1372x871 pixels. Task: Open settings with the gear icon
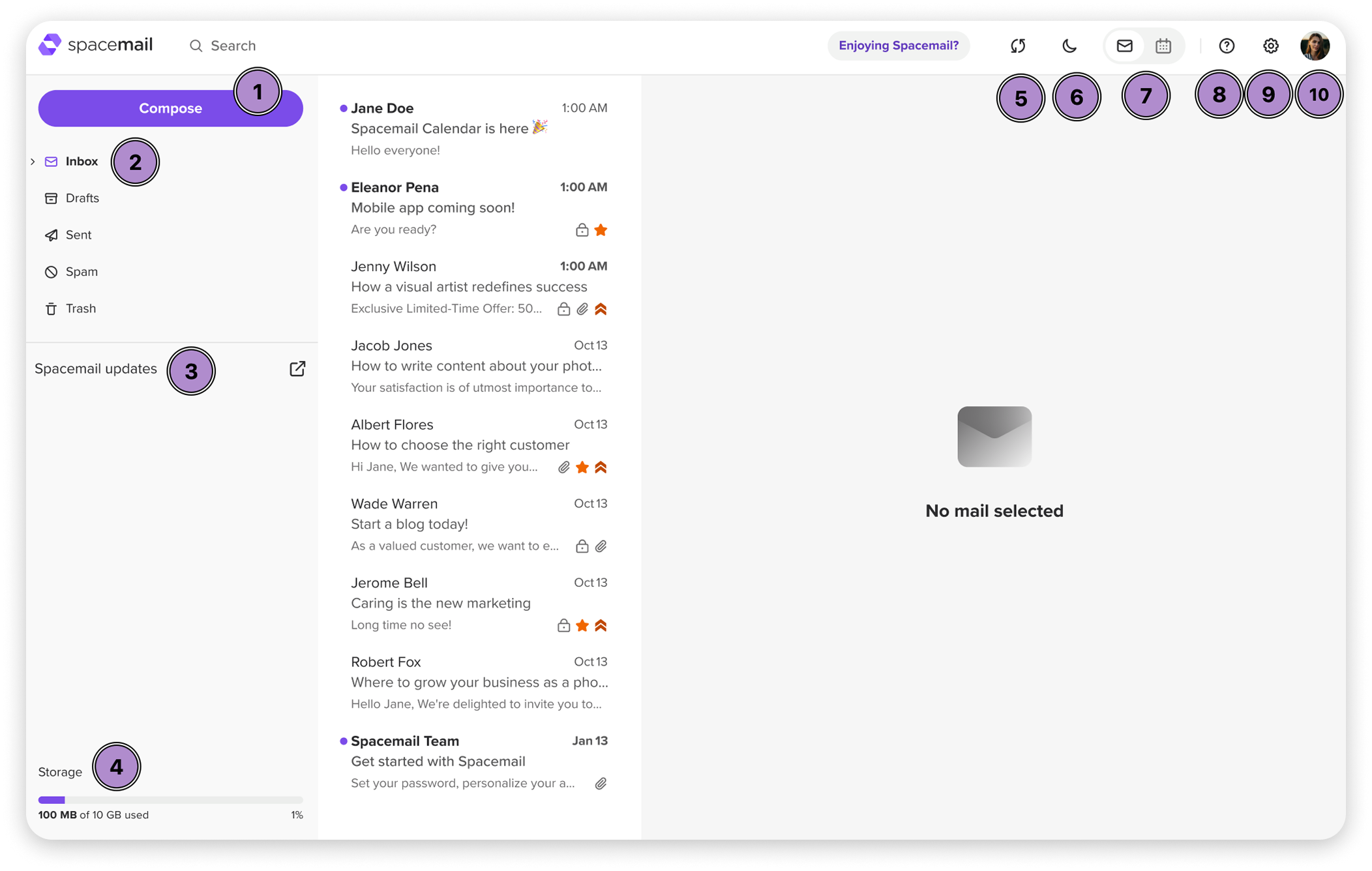pos(1270,46)
